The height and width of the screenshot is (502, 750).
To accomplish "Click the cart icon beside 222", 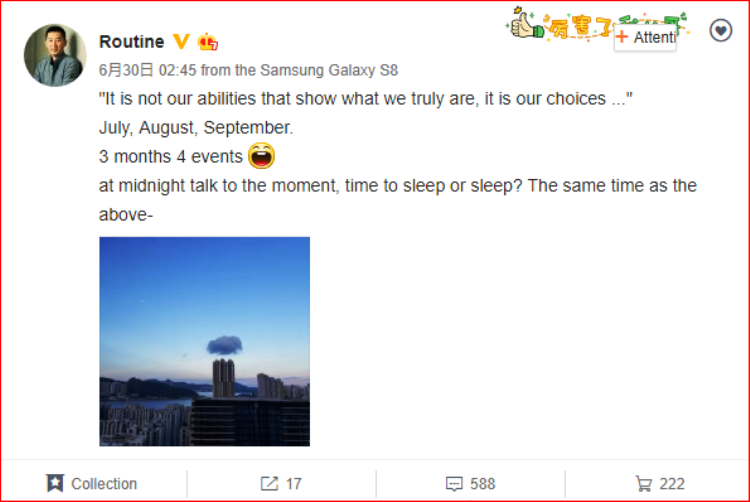I will point(643,484).
